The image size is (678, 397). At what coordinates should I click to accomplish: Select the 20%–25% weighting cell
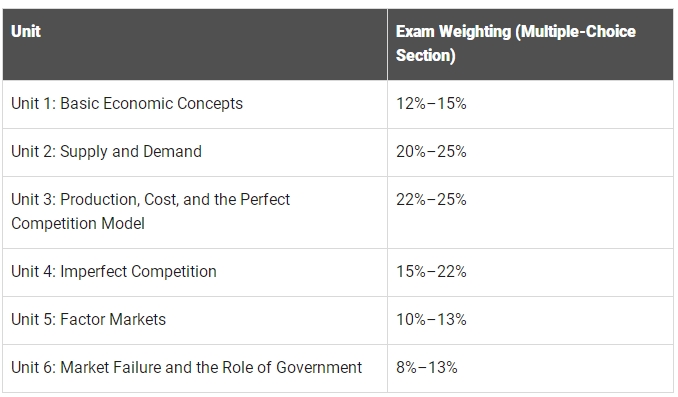tap(530, 152)
